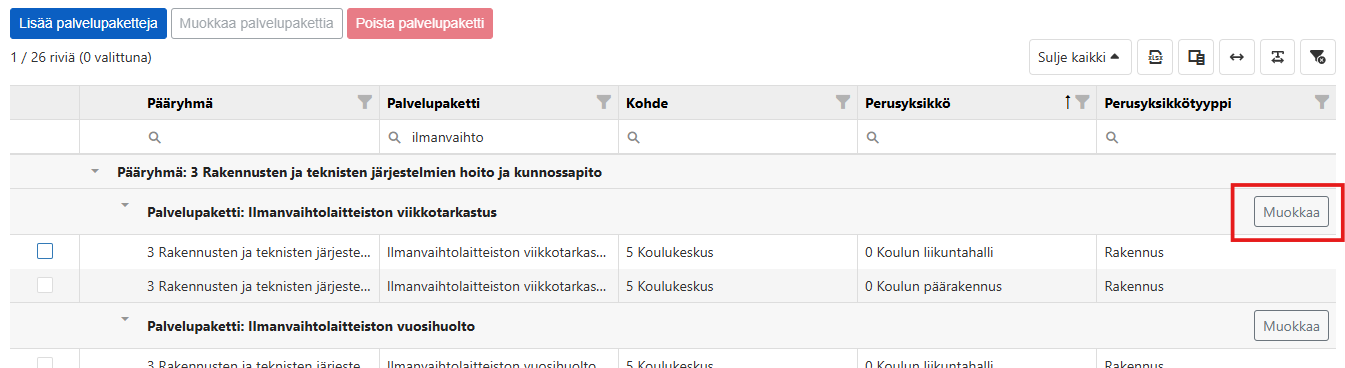This screenshot has width=1345, height=368.
Task: Click the Palvelupaketti search field containing ilmanvaihto
Action: pos(498,137)
